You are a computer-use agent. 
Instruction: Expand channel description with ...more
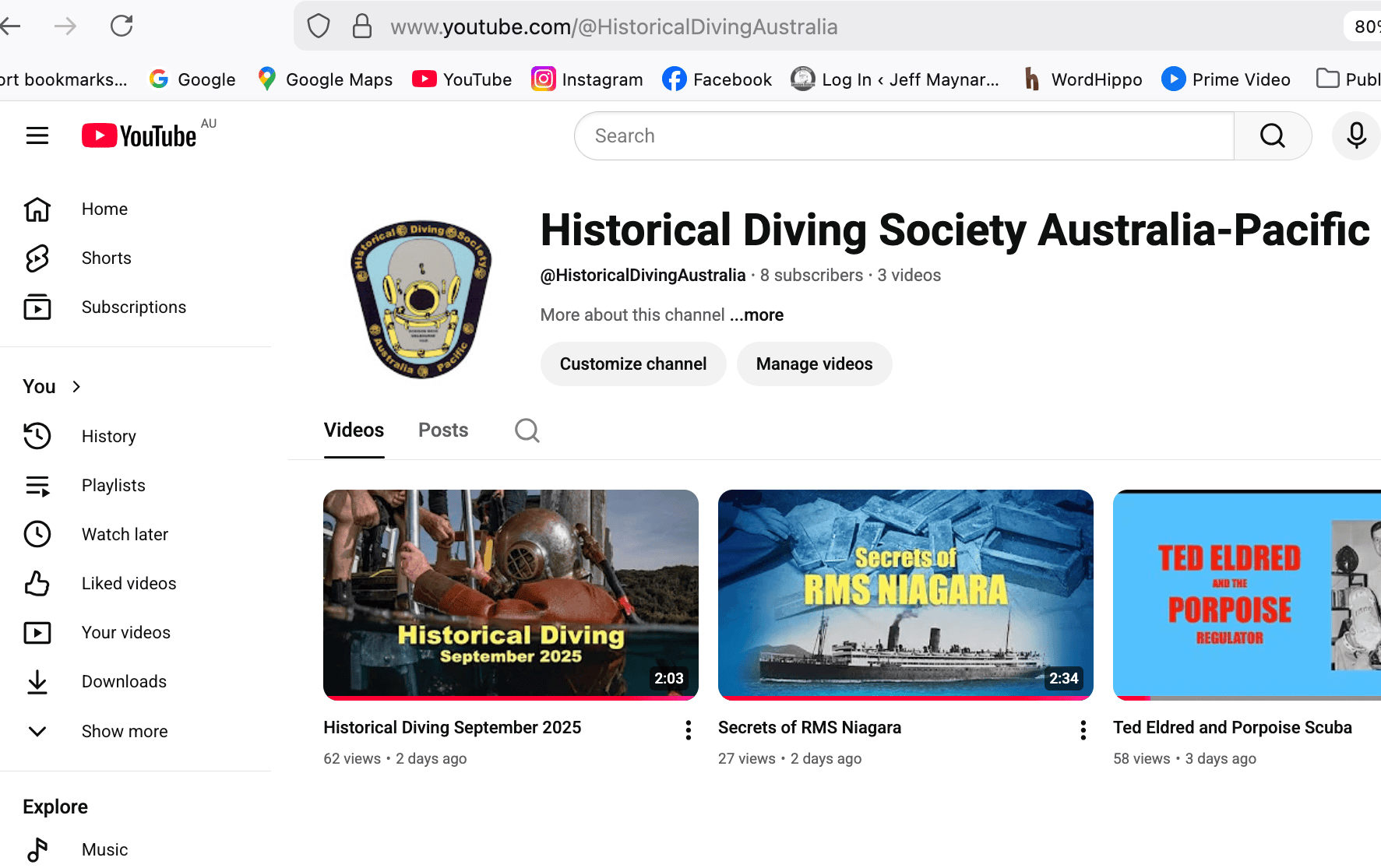tap(756, 315)
